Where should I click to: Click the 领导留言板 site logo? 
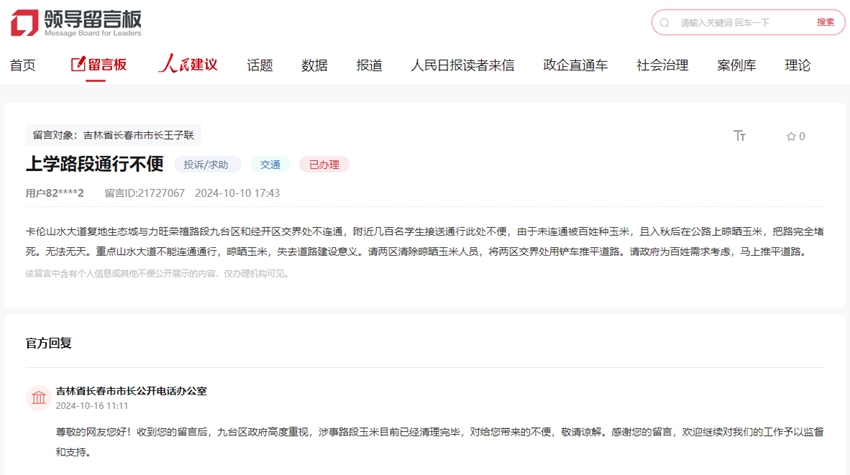click(77, 22)
